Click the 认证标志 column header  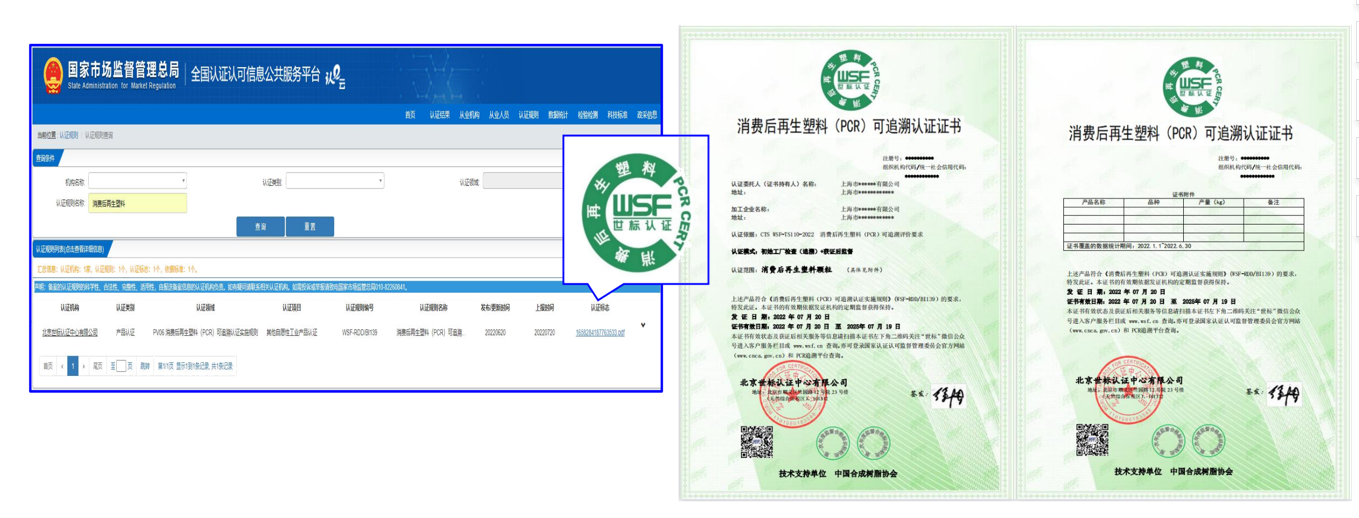point(600,308)
